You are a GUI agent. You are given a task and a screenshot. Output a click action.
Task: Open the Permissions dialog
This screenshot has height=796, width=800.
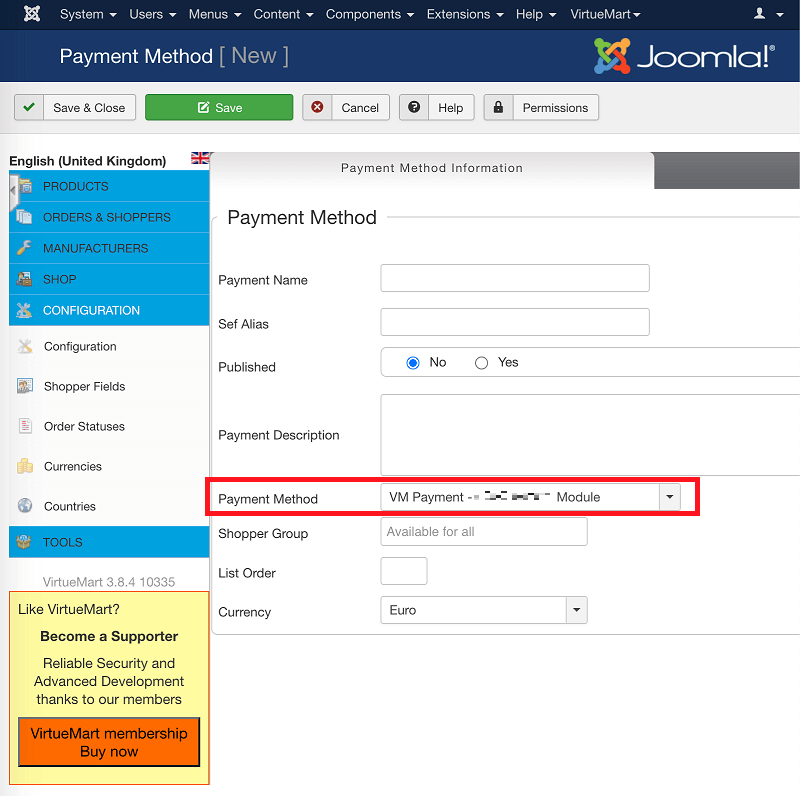(x=541, y=107)
